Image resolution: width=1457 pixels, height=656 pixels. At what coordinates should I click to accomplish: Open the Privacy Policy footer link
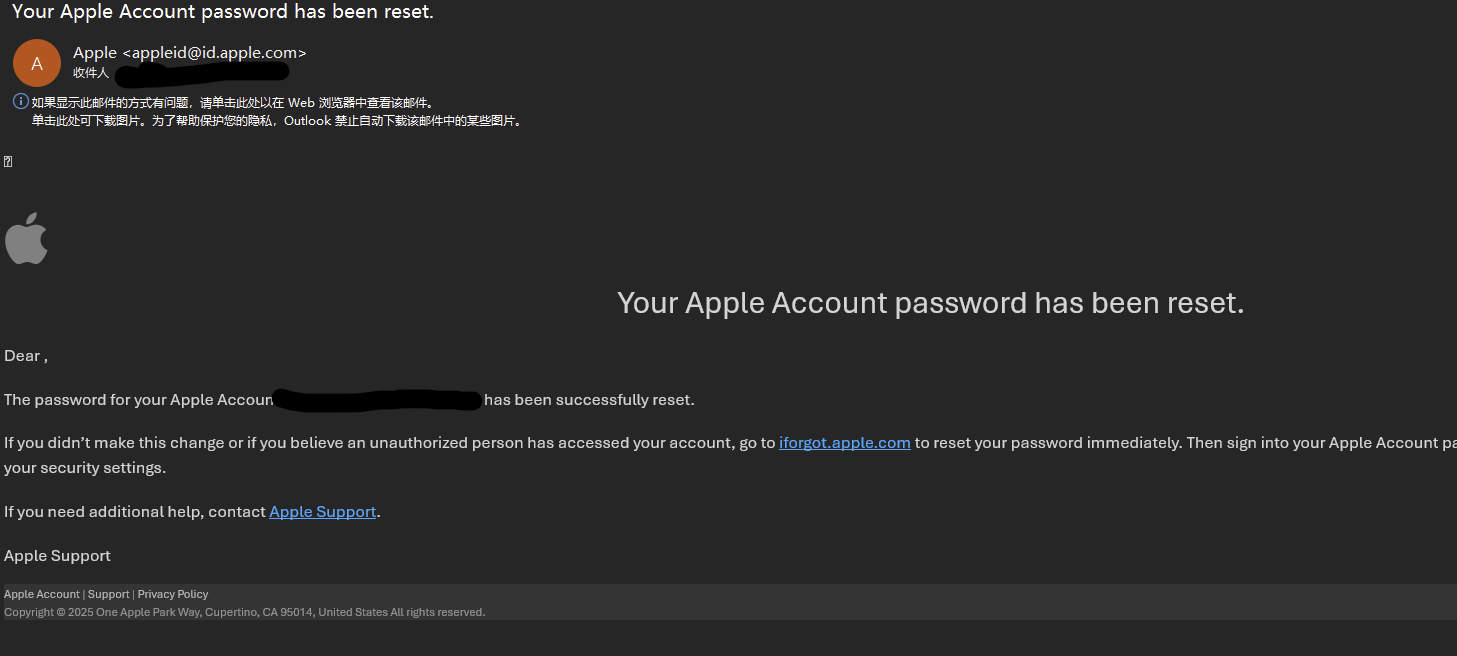click(173, 594)
